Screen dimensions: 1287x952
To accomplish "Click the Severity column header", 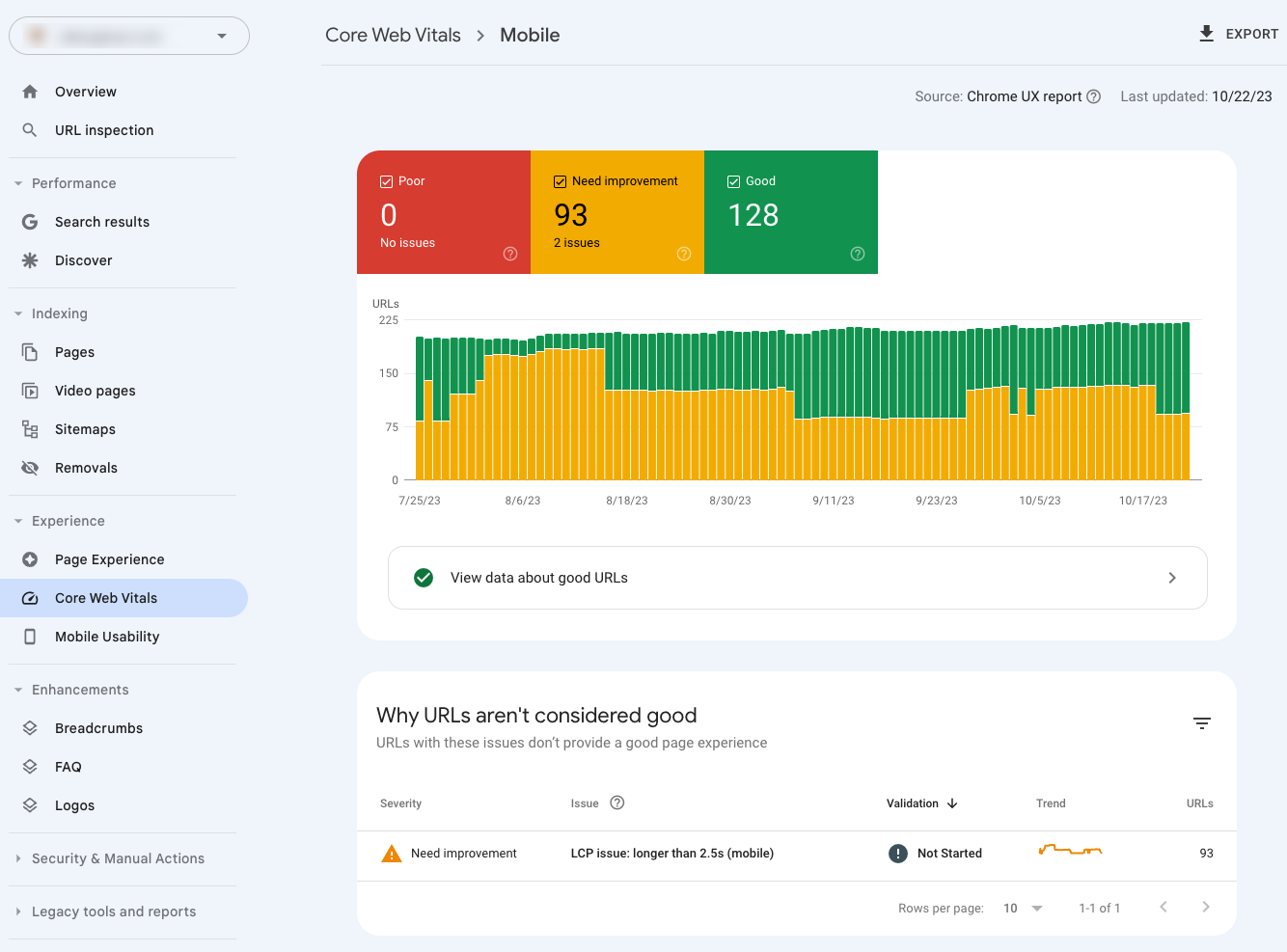I will pos(400,803).
